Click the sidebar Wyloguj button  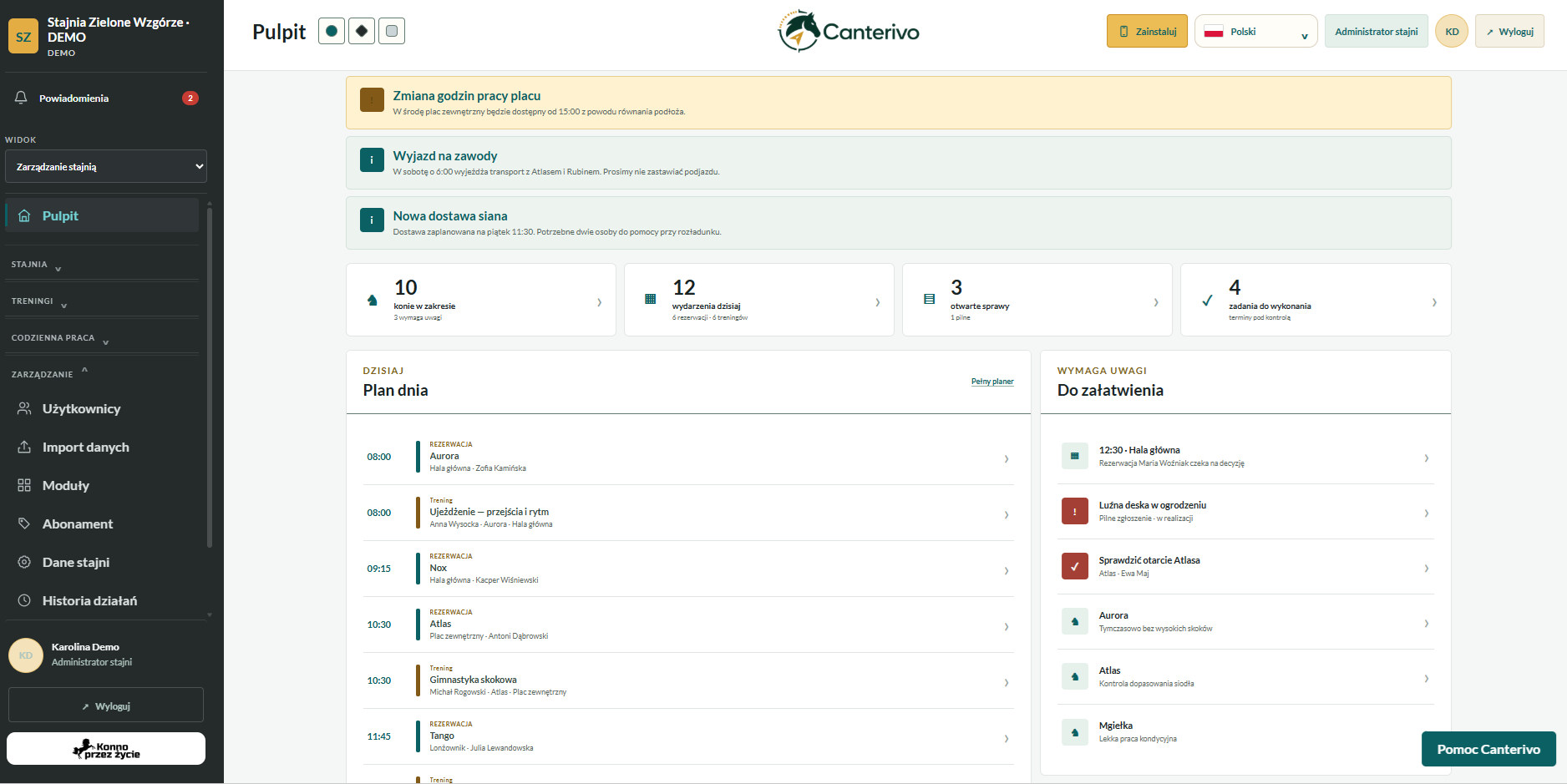pyautogui.click(x=106, y=706)
